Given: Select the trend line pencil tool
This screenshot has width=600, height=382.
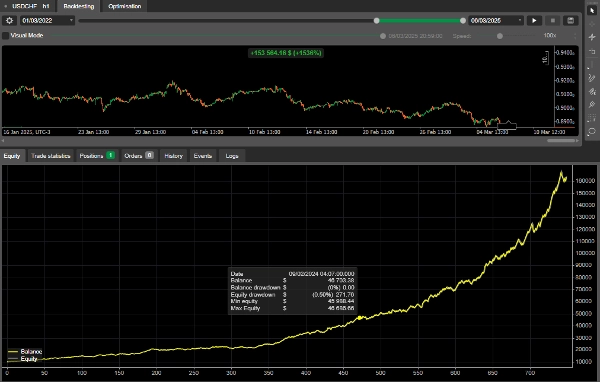Looking at the screenshot, I should tap(592, 78).
